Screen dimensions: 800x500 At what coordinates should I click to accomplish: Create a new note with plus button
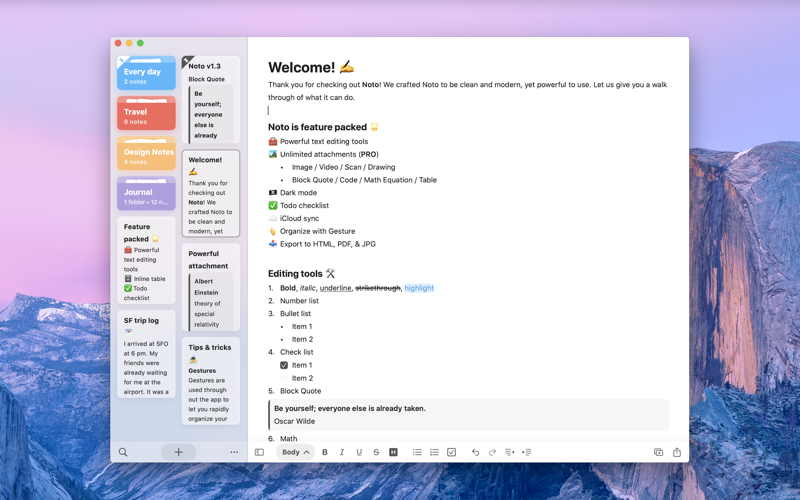[x=179, y=452]
